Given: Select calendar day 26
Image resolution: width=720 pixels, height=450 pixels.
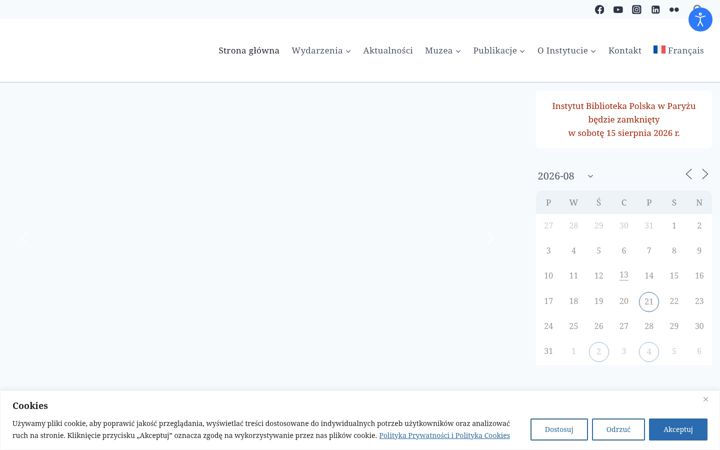Looking at the screenshot, I should pyautogui.click(x=598, y=326).
